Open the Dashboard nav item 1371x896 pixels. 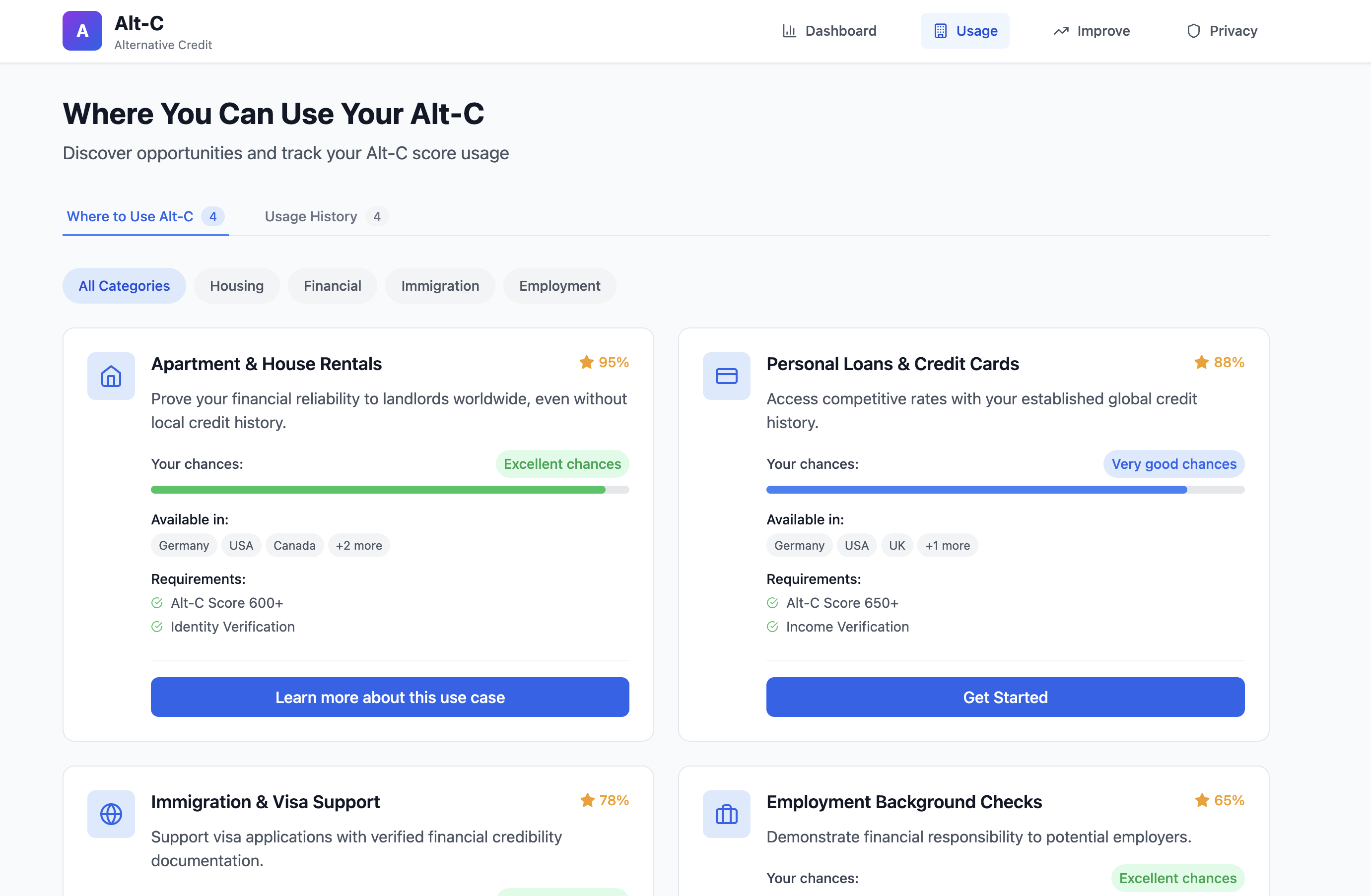pyautogui.click(x=829, y=31)
